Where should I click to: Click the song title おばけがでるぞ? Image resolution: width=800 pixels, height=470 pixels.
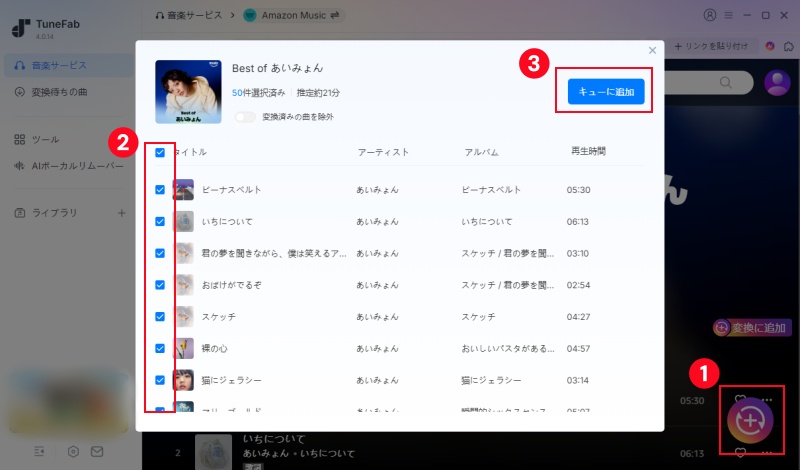232,285
